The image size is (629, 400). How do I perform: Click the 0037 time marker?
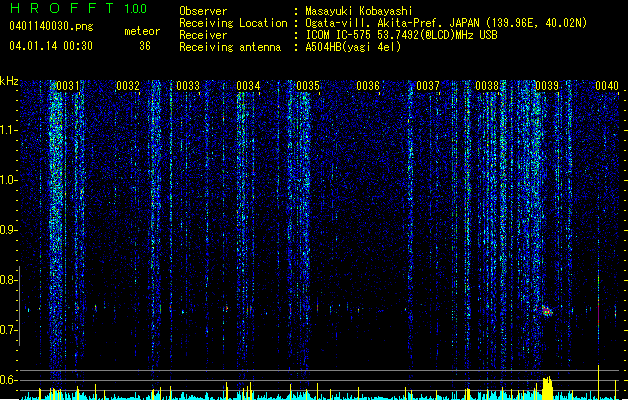(x=428, y=86)
